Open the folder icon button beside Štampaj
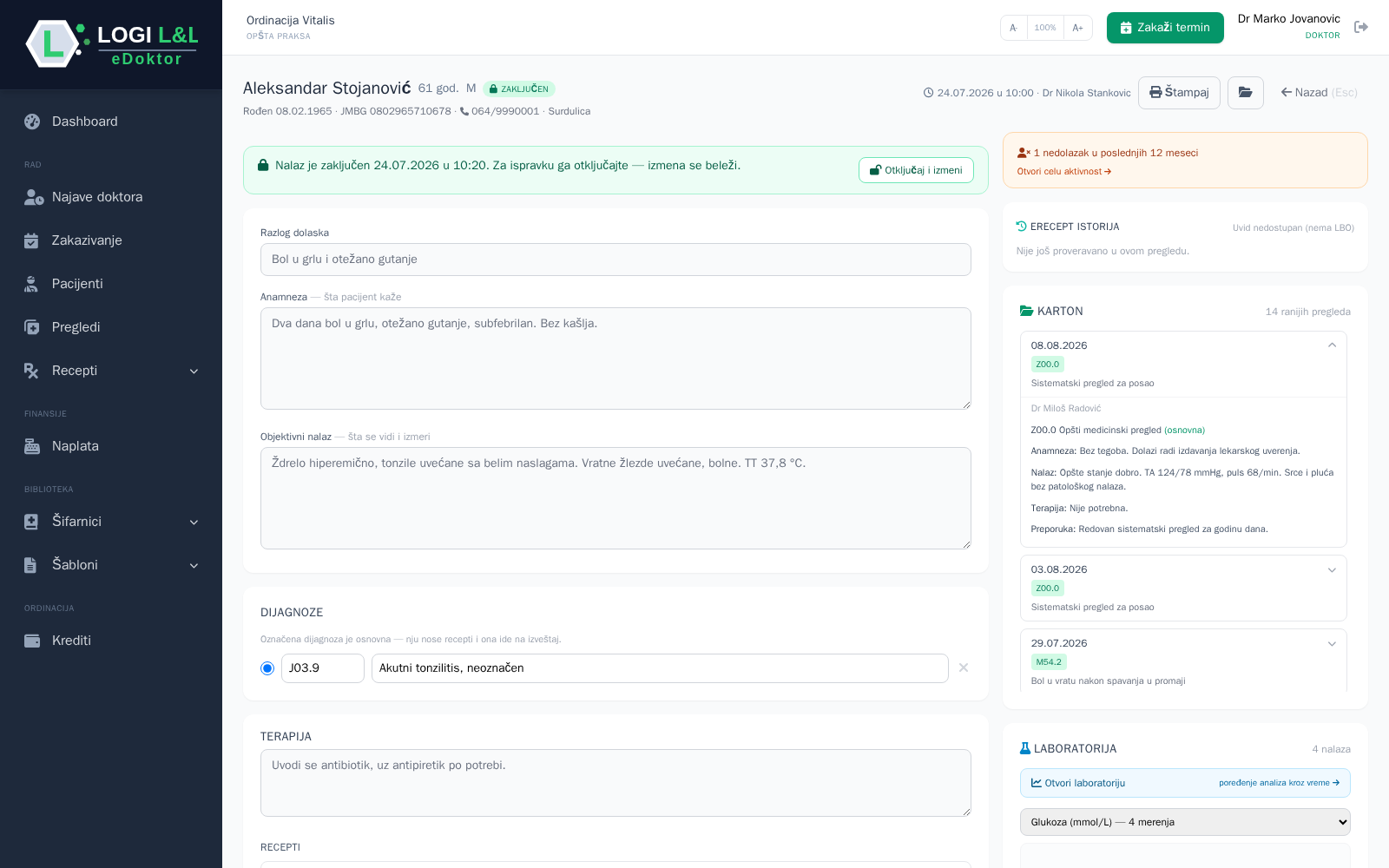Screen dimensions: 1389x868 1245,93
